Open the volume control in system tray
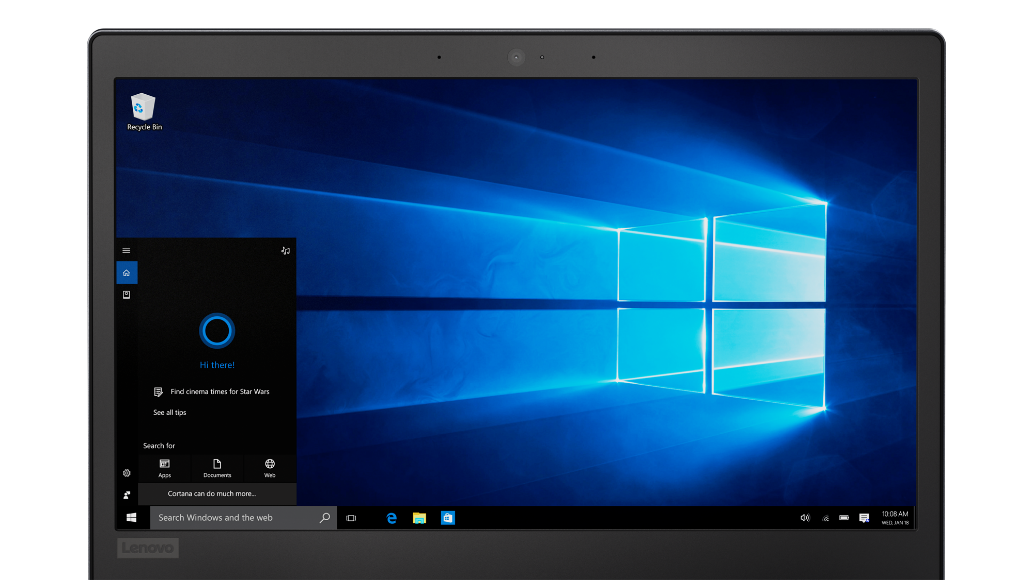This screenshot has width=1033, height=580. point(804,518)
